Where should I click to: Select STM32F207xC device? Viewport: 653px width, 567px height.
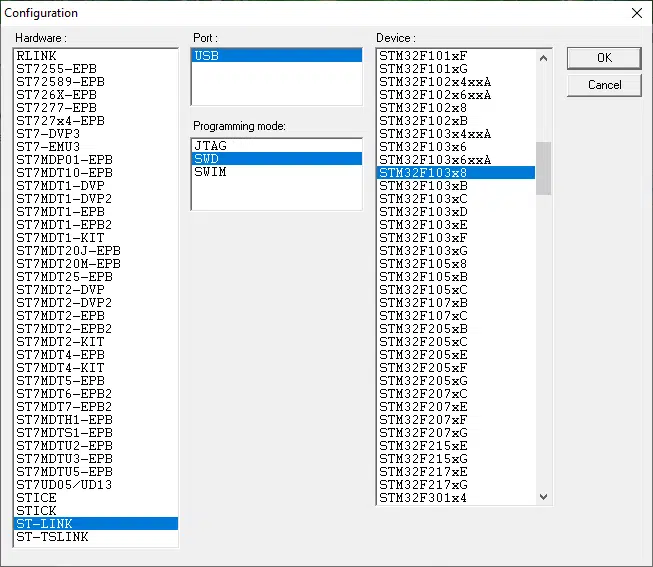[x=456, y=394]
